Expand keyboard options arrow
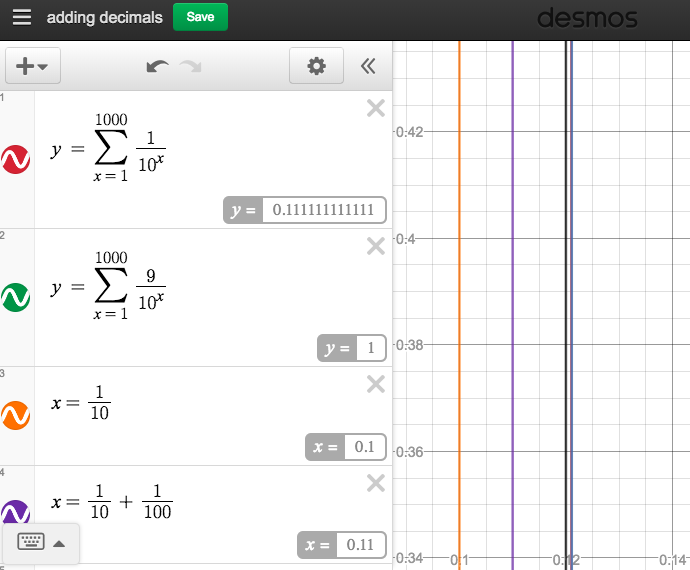690x570 pixels. (x=59, y=544)
